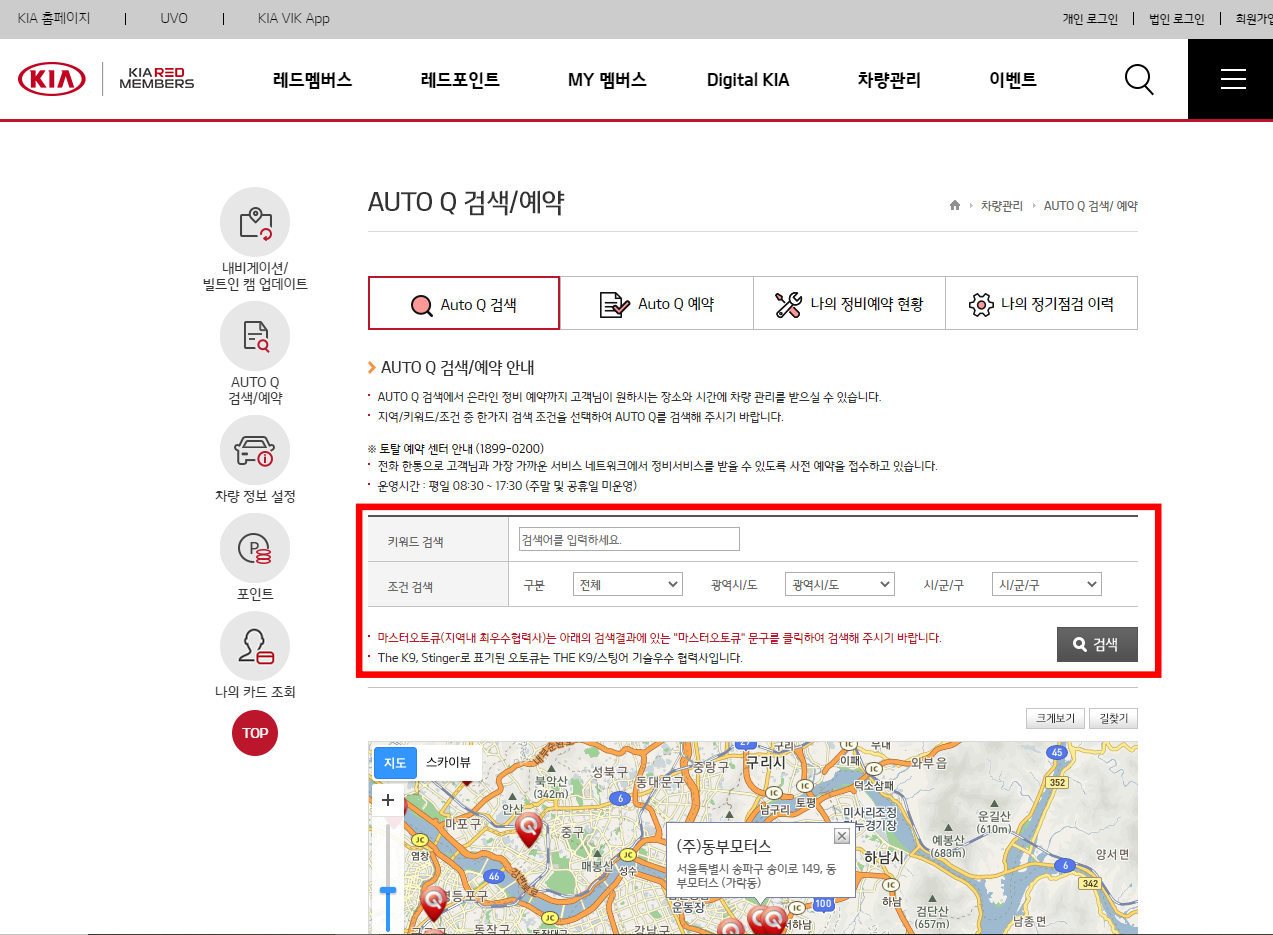Viewport: 1273px width, 935px height.
Task: Click the 크게보기 button
Action: click(1056, 719)
